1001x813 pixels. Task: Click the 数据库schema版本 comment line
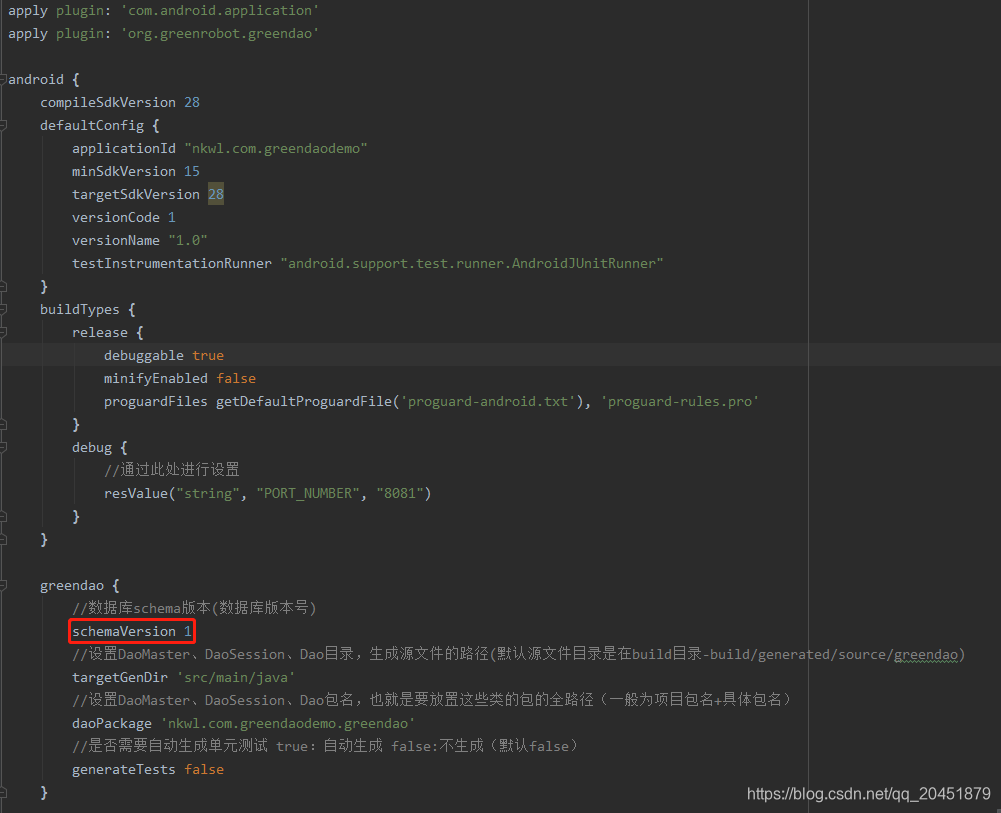pos(194,608)
